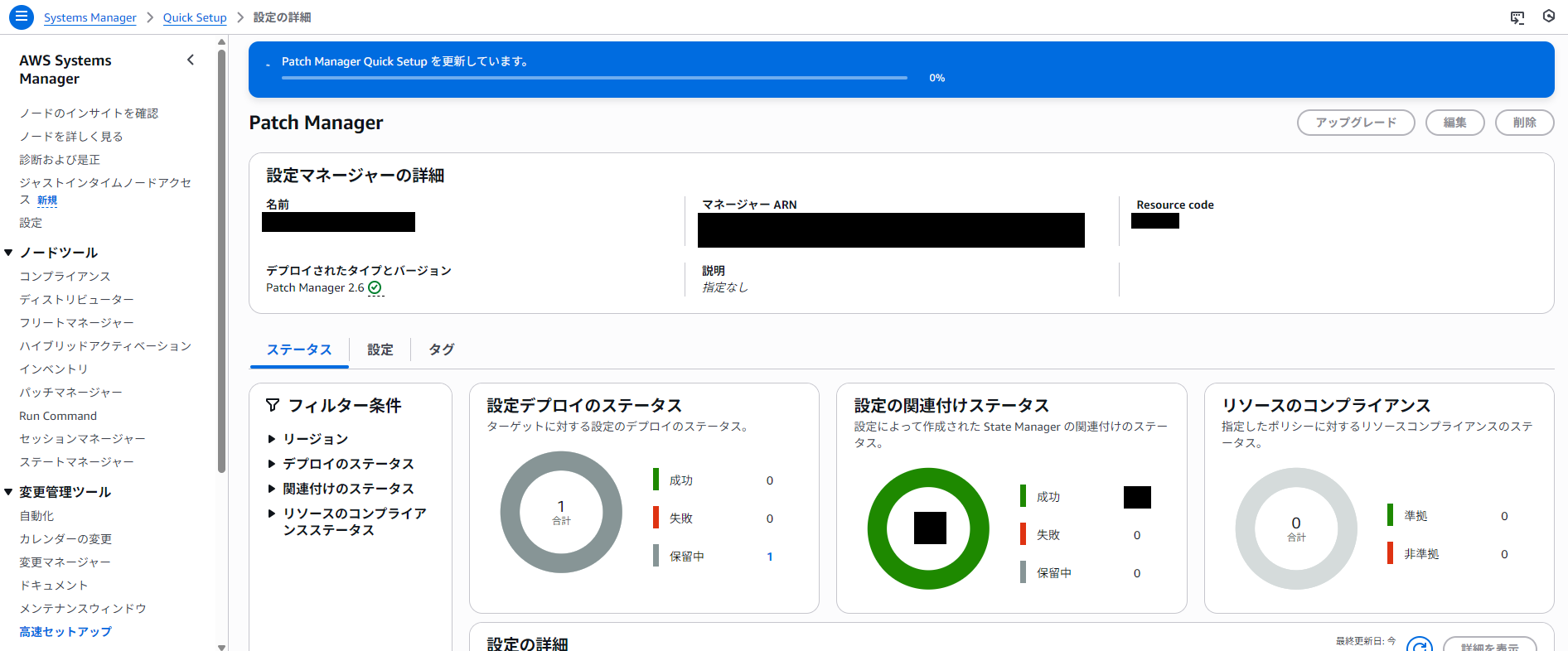Viewport: 1568px width, 651px height.
Task: Expand the リソースのコンプライアンスステータス filter
Action: tap(271, 514)
